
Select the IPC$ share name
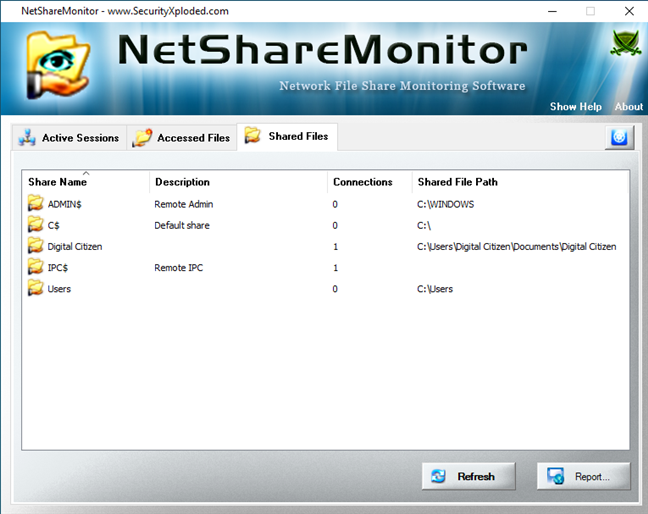click(x=57, y=268)
